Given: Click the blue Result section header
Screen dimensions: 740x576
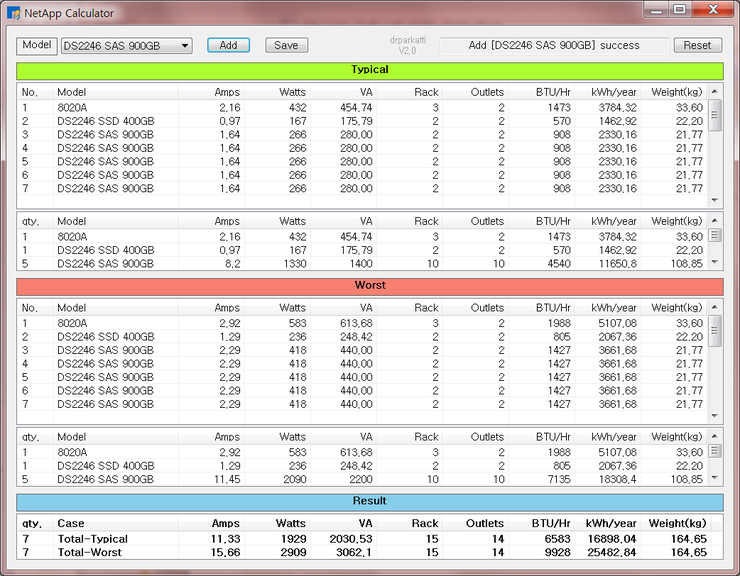Looking at the screenshot, I should point(369,501).
